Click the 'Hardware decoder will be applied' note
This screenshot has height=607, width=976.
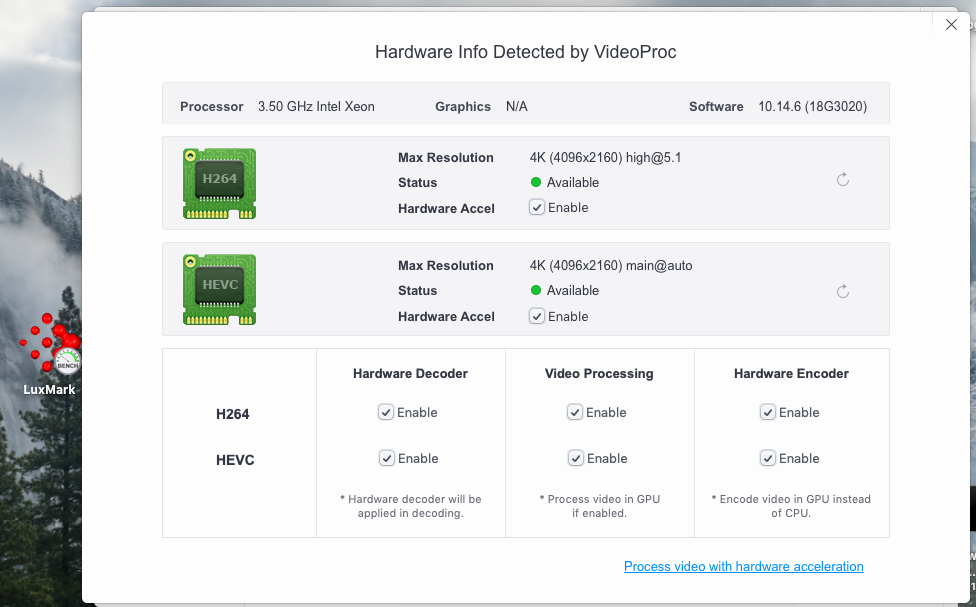tap(411, 506)
